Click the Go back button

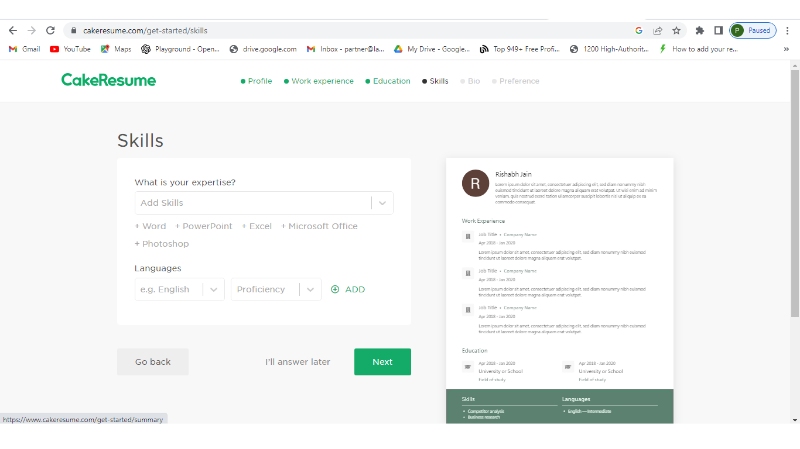153,362
